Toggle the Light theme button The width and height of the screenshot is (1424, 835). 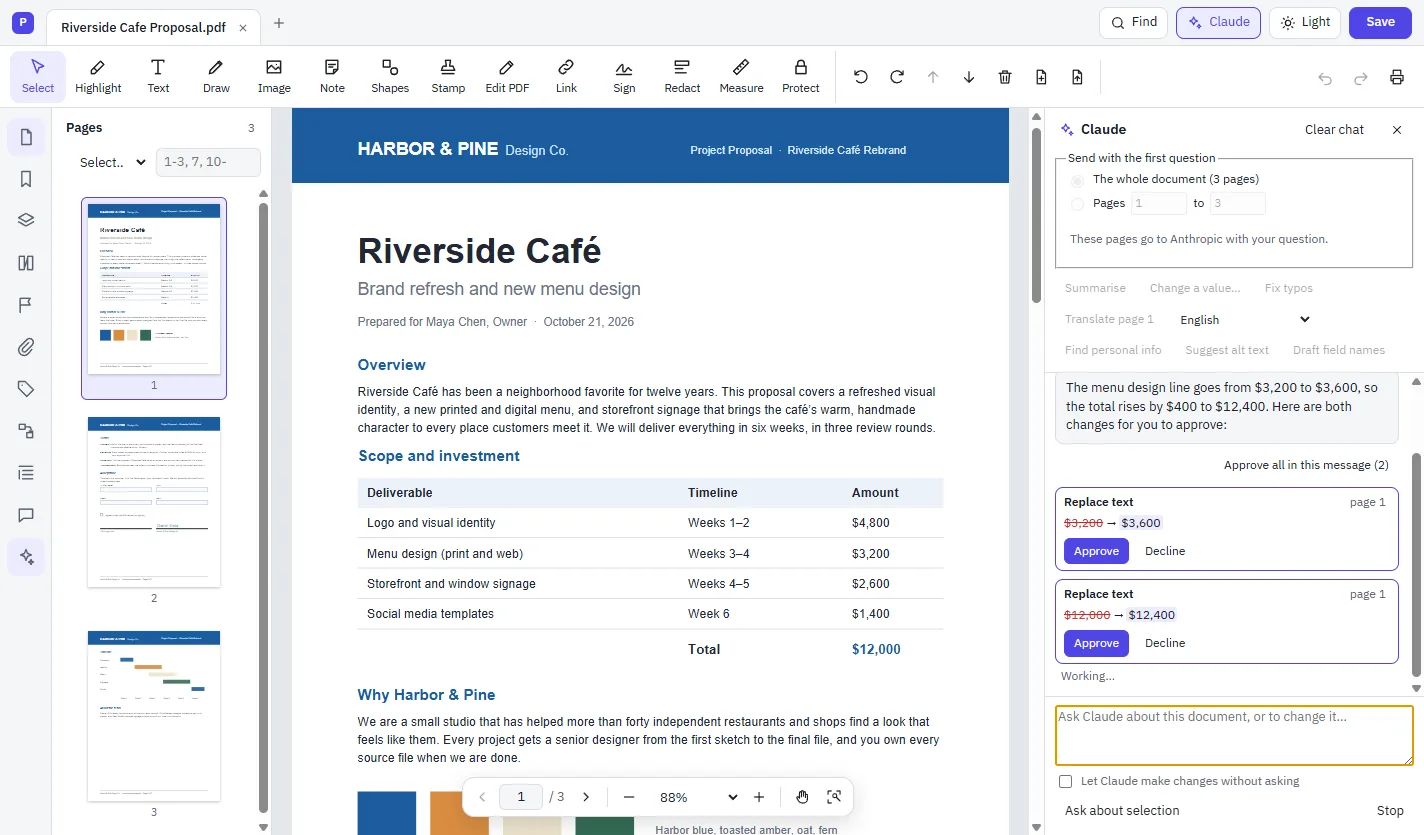coord(1305,22)
